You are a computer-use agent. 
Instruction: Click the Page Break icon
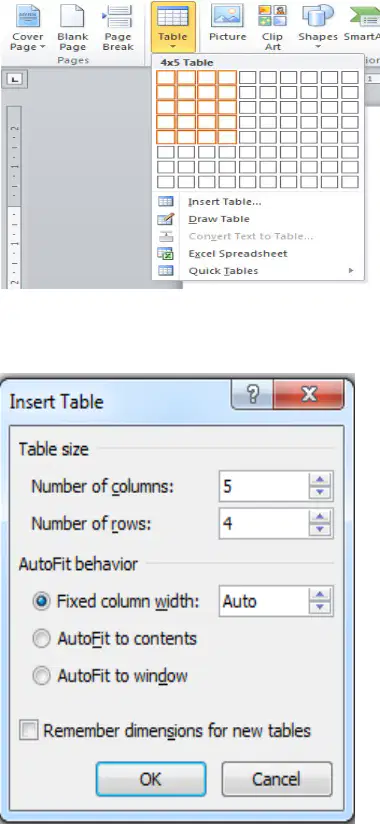(117, 16)
